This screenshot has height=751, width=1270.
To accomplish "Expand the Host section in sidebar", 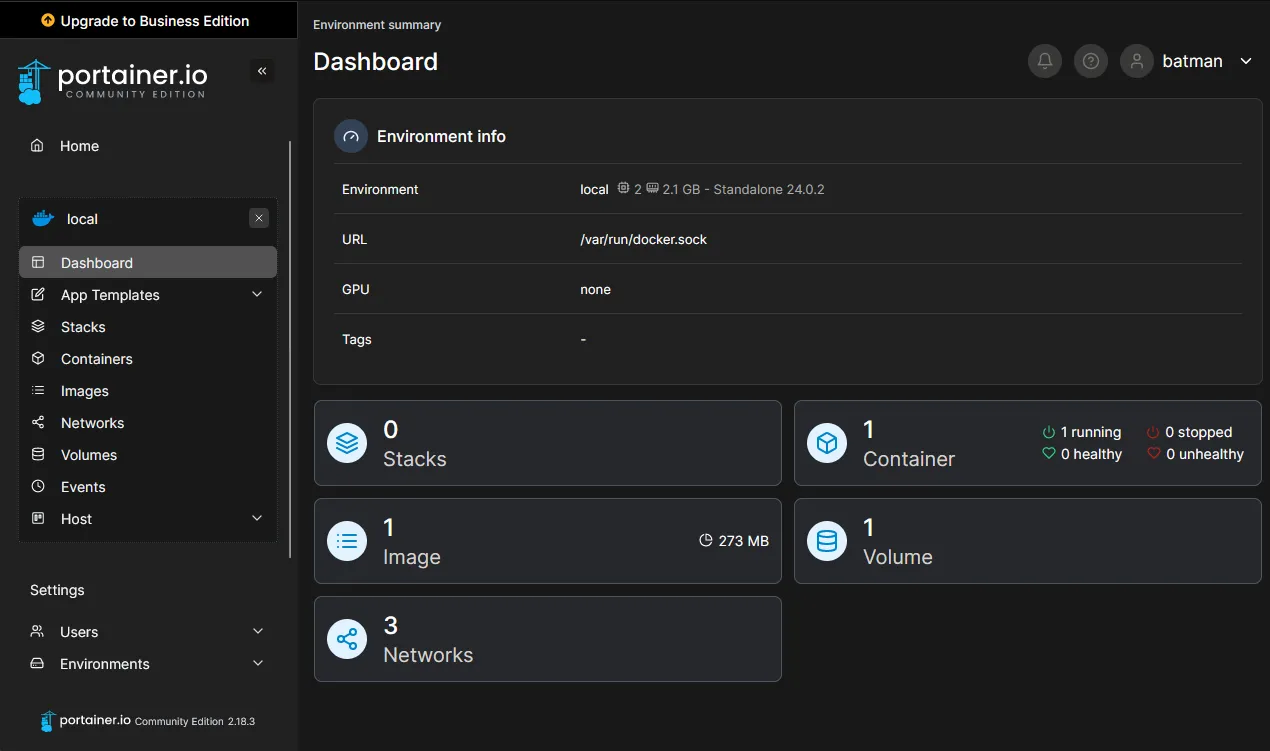I will pos(75,518).
